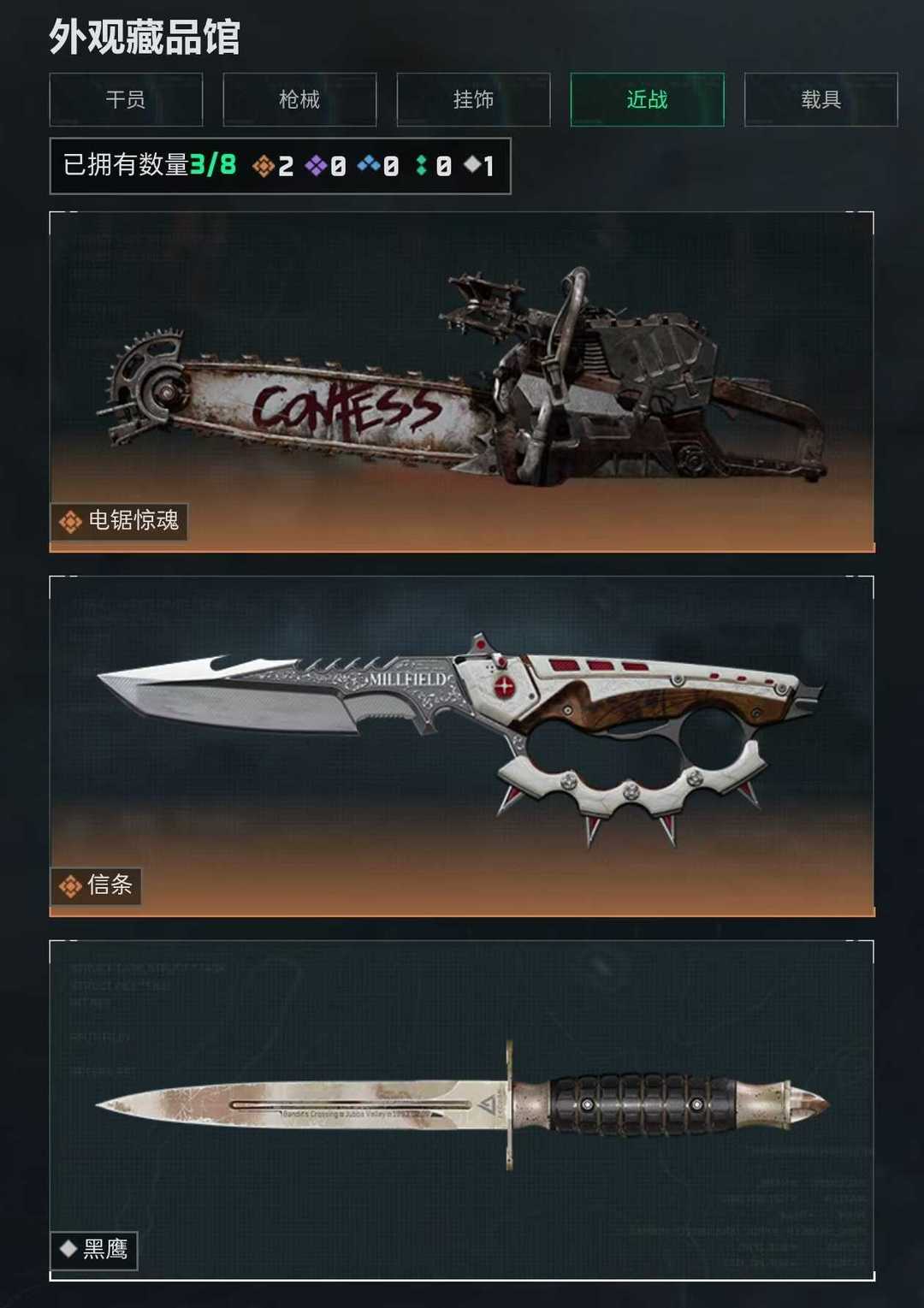Select the 挂饰 tab
The image size is (924, 1308).
[x=473, y=100]
